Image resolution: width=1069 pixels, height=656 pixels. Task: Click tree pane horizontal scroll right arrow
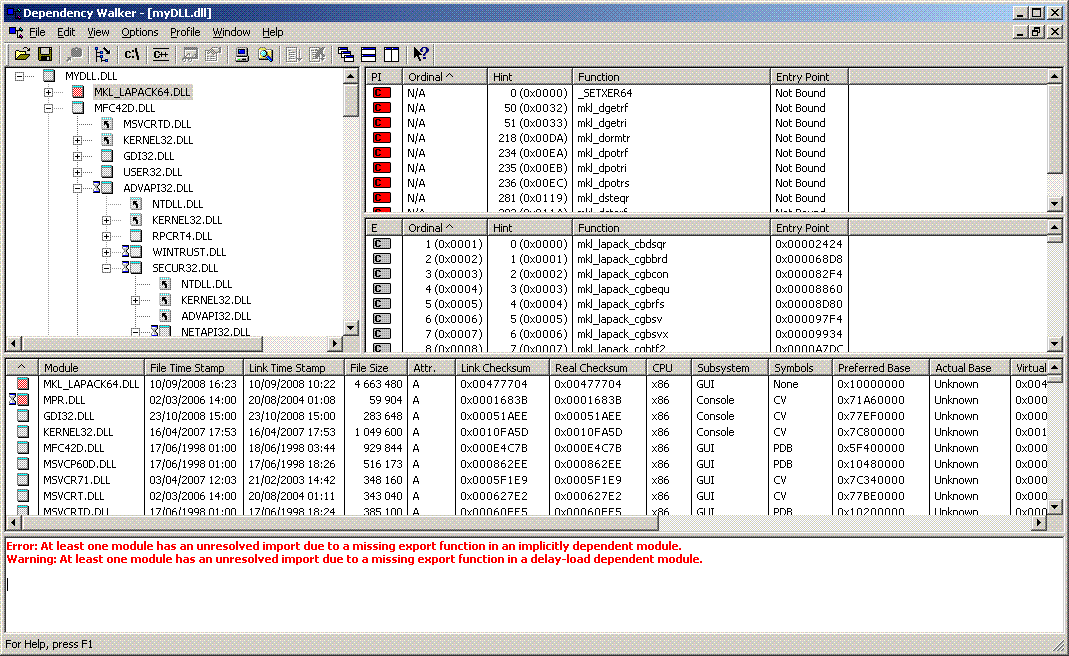click(x=335, y=344)
